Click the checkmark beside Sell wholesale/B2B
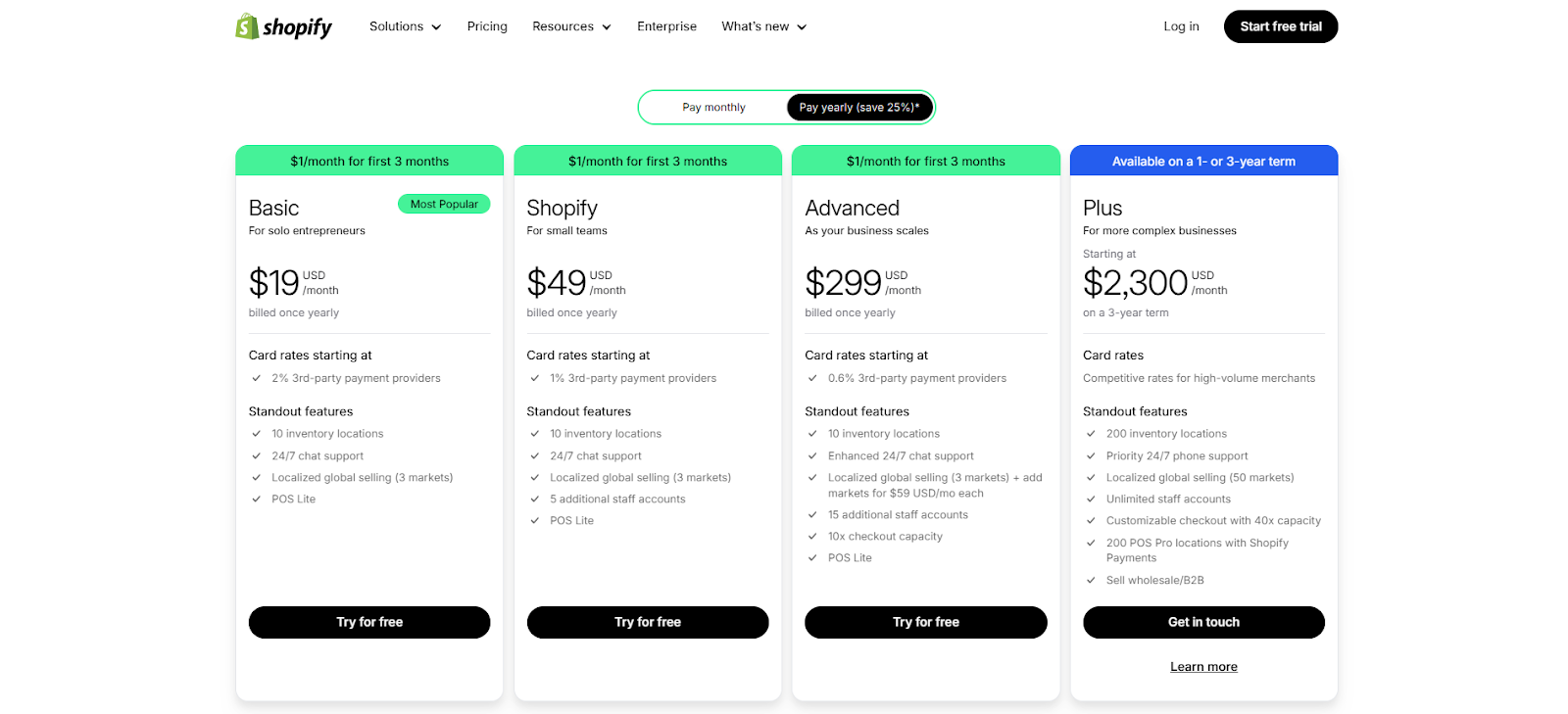The width and height of the screenshot is (1568, 714). (x=1091, y=581)
